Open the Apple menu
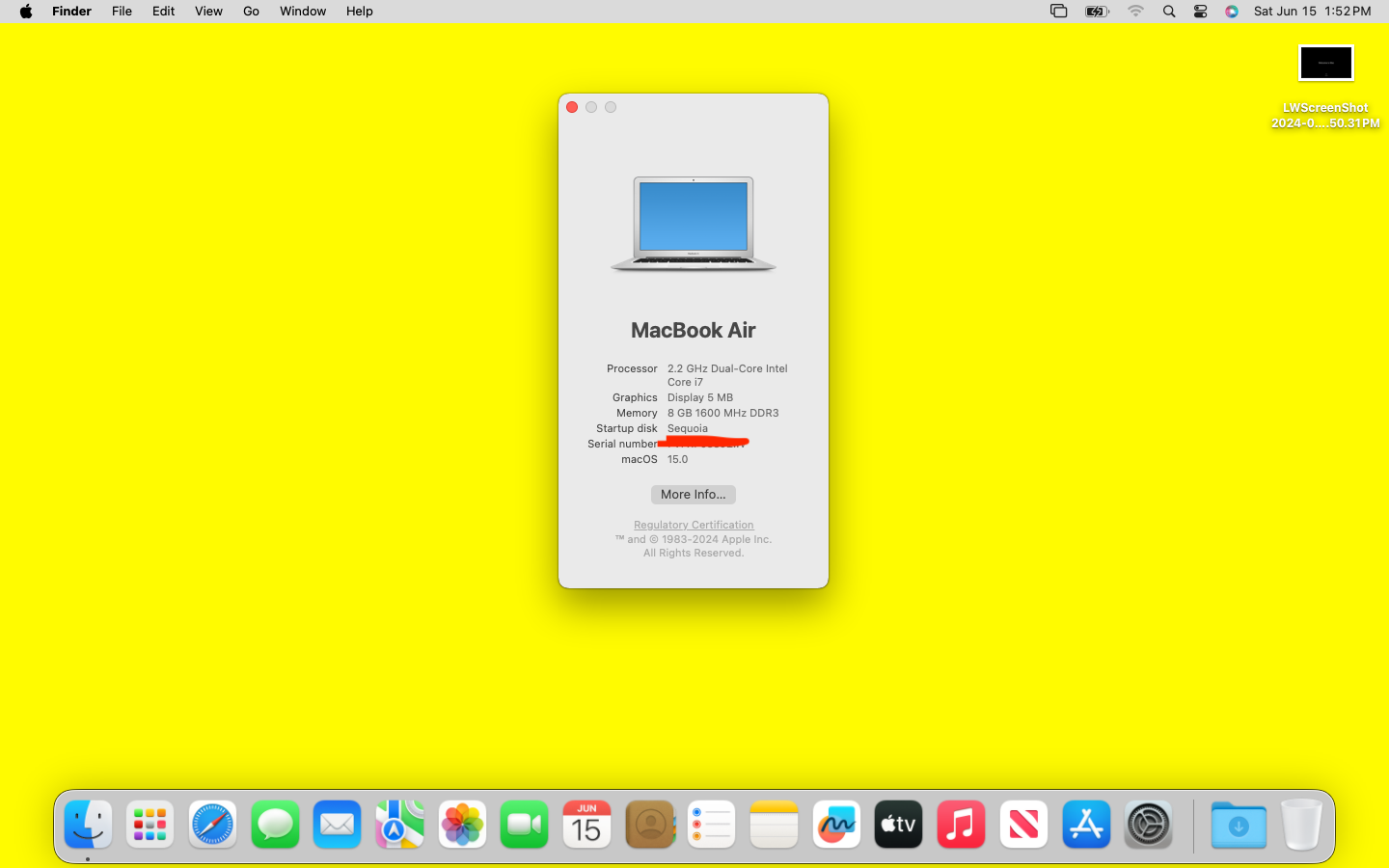1389x868 pixels. tap(26, 12)
